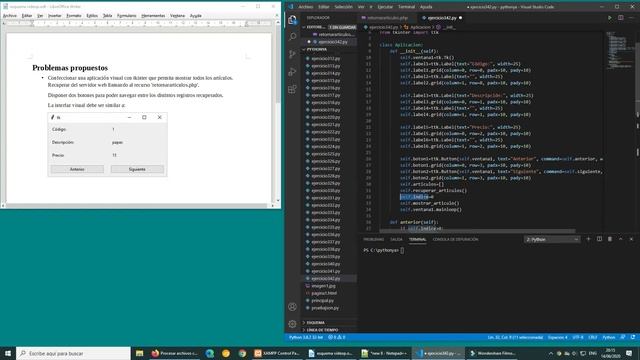Open editor More Actions ellipsis in VS Code
This screenshot has width=640, height=360.
point(631,18)
